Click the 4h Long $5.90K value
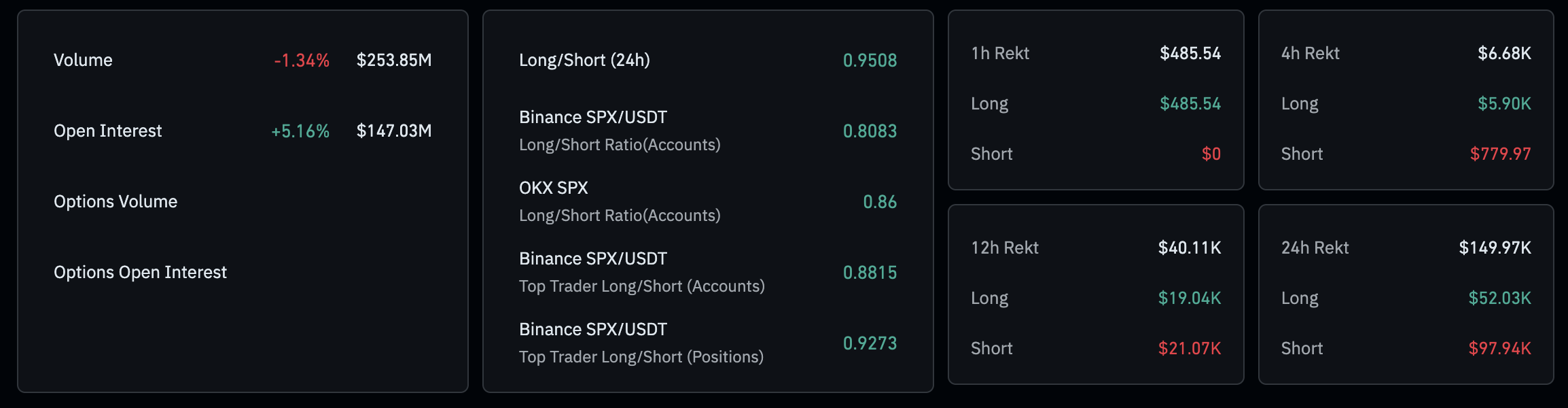1568x408 pixels. (1504, 103)
